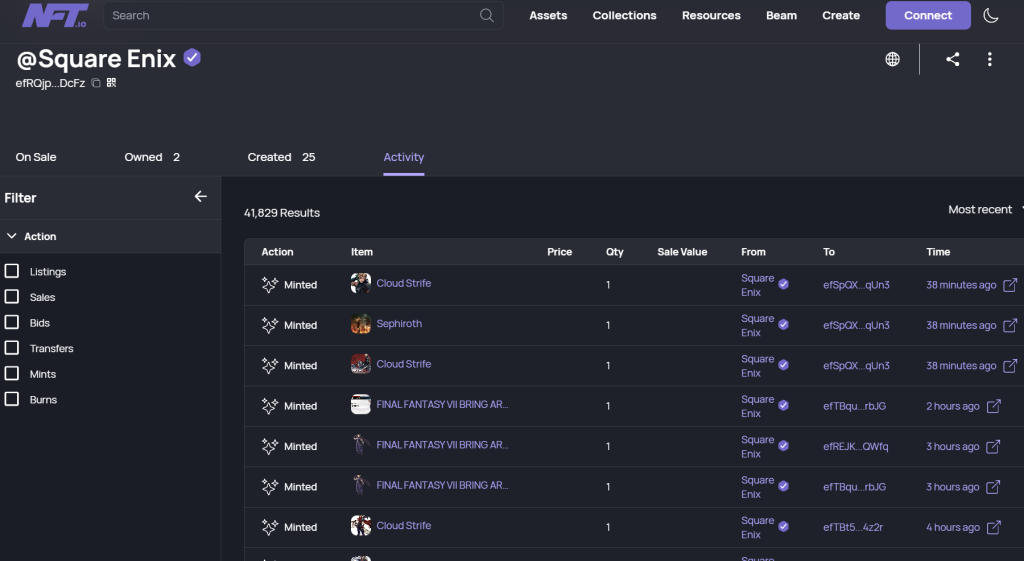Open the Assets menu

click(x=548, y=16)
